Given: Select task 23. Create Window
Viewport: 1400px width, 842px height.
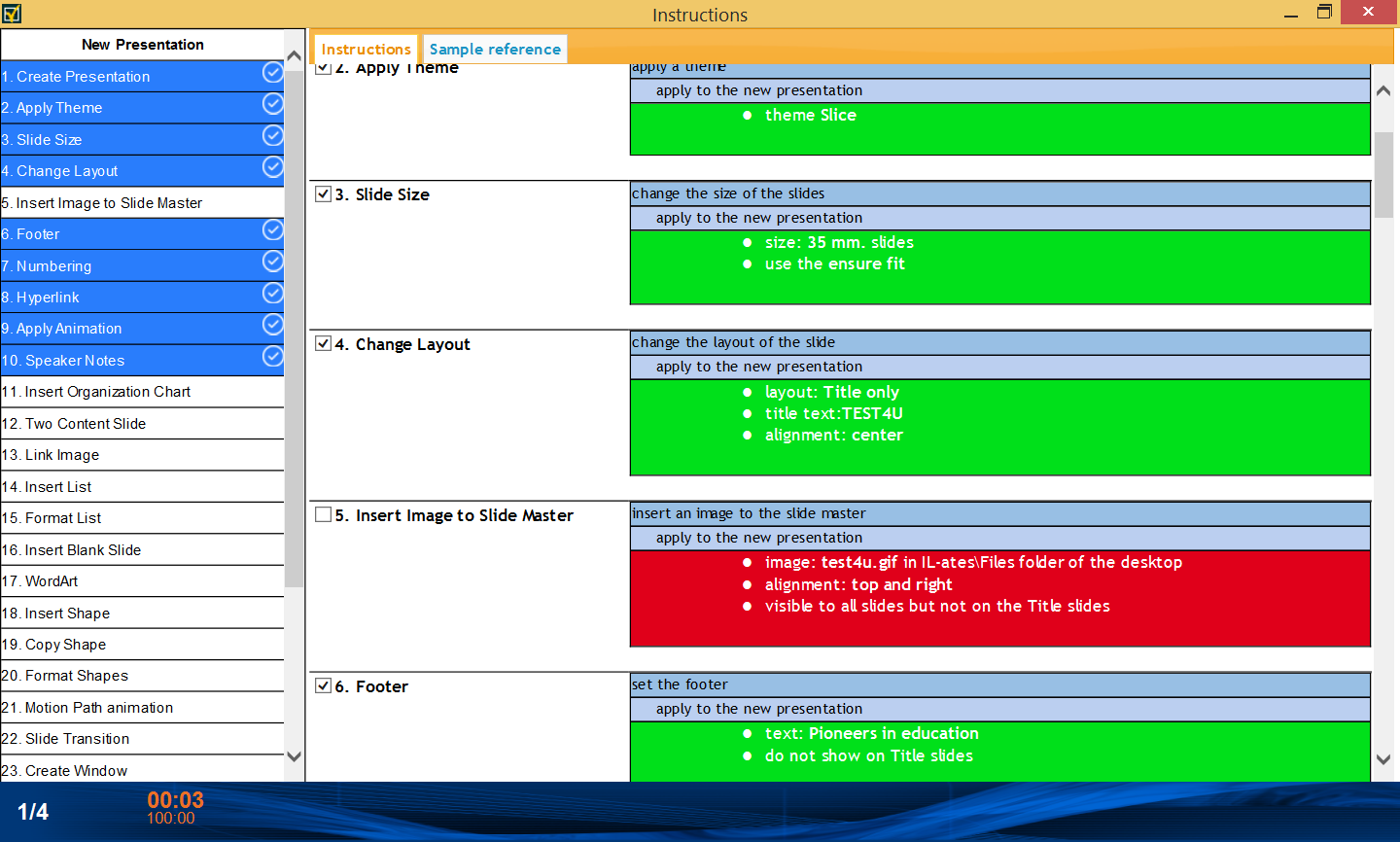Looking at the screenshot, I should [142, 770].
